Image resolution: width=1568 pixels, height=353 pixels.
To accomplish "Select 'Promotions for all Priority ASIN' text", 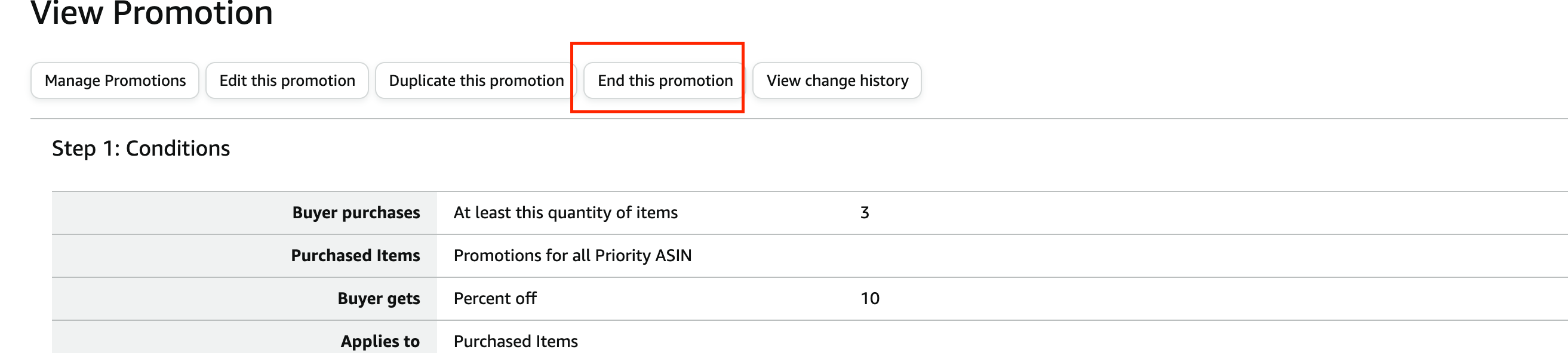I will (x=572, y=255).
